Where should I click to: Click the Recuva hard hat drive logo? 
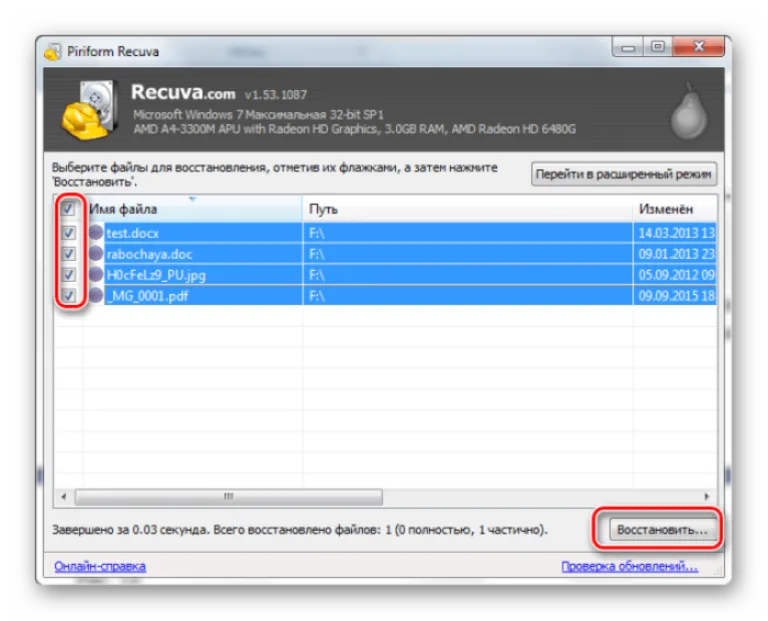90,110
